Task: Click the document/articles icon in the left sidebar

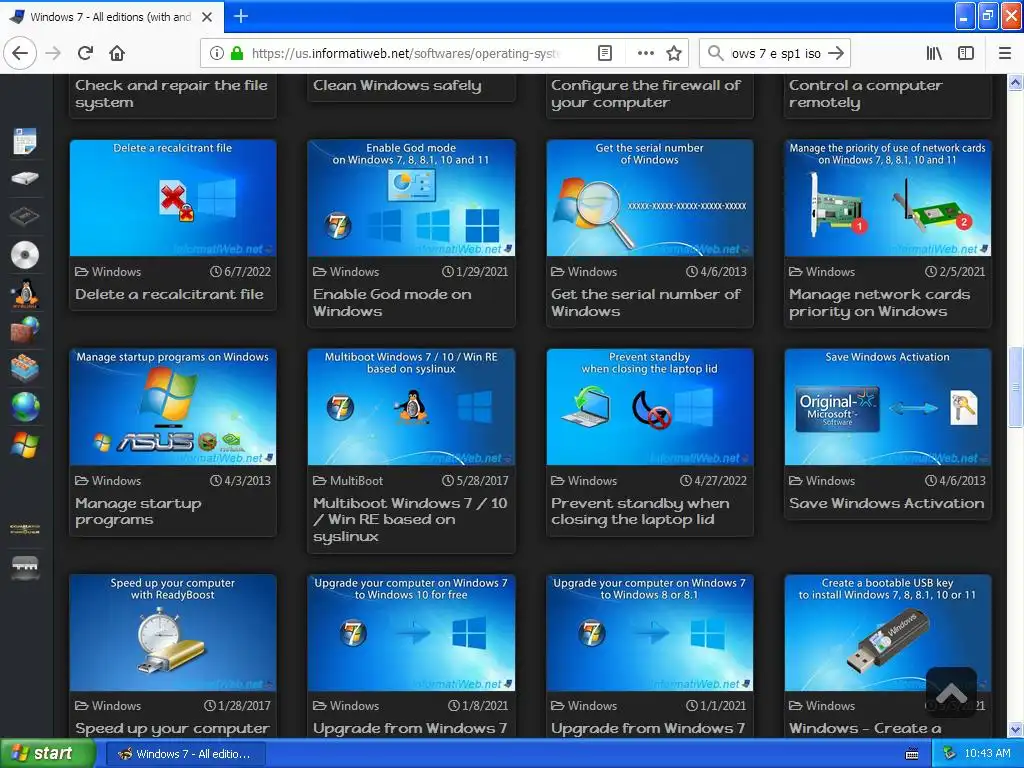Action: click(25, 141)
